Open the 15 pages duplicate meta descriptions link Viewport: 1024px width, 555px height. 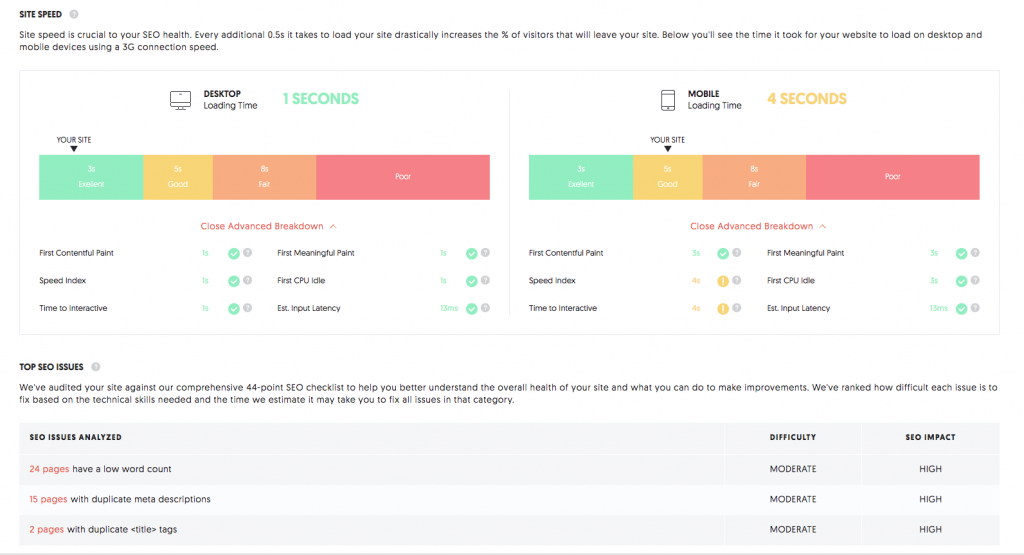48,499
